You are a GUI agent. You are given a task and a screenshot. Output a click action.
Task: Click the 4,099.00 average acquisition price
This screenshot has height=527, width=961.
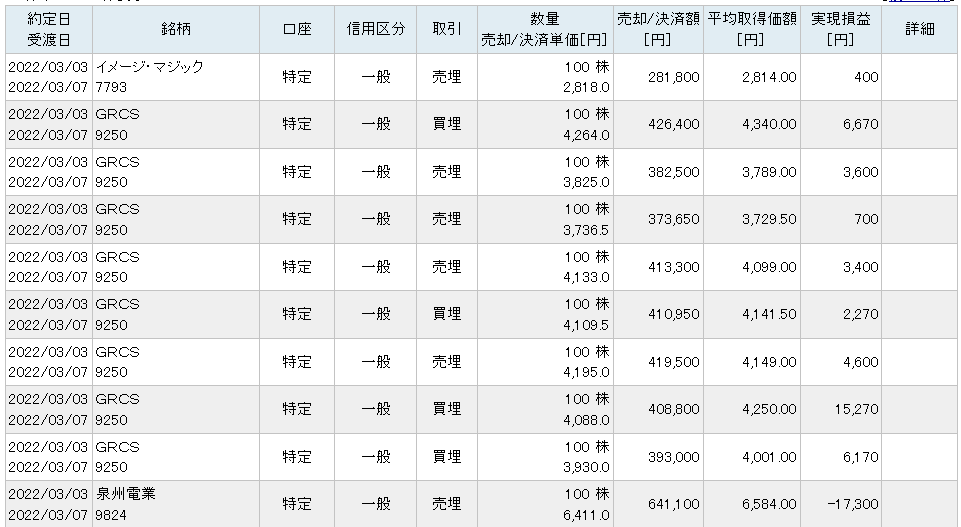point(769,267)
